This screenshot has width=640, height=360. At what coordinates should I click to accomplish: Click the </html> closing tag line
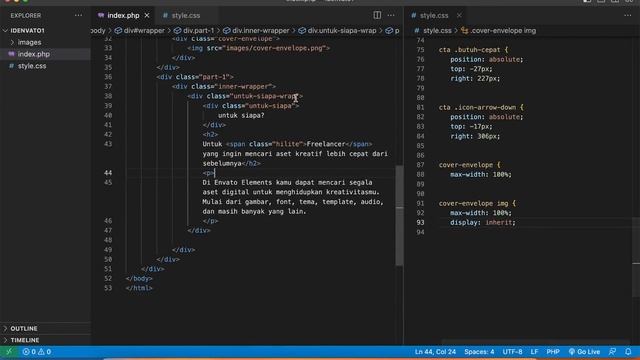click(x=139, y=288)
